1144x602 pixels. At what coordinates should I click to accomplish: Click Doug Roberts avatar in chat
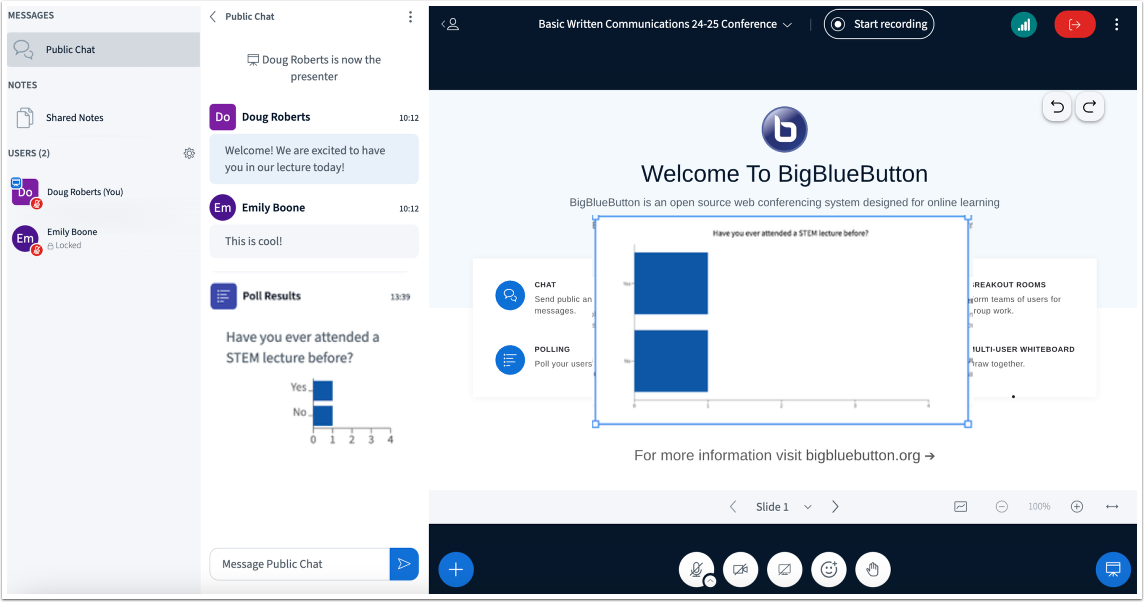223,117
